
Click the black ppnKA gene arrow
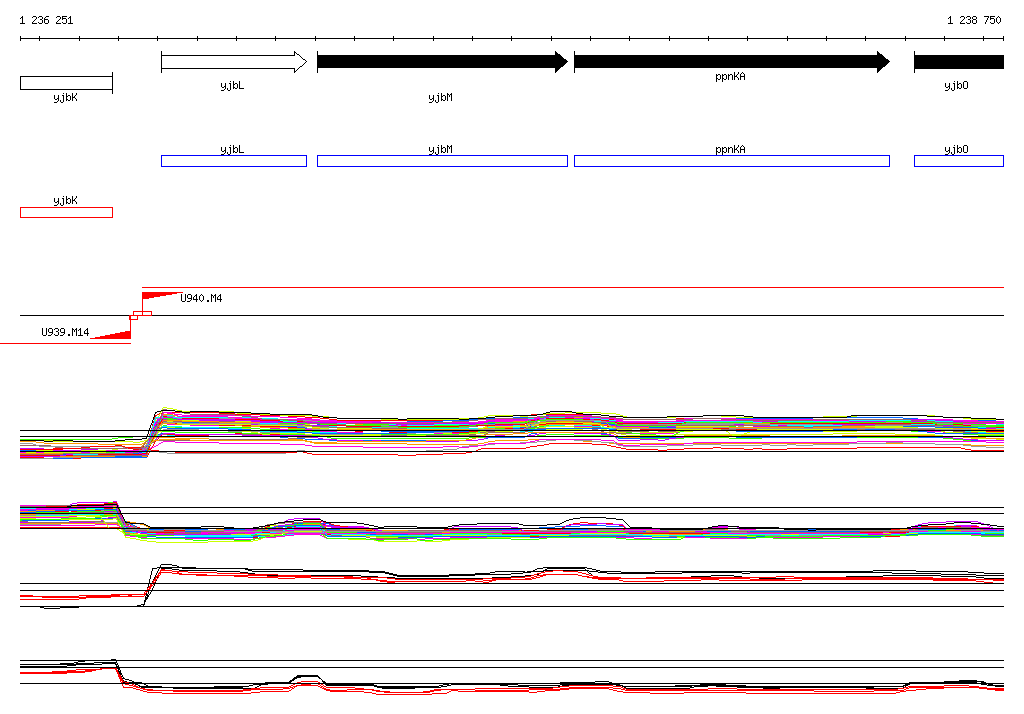coord(731,62)
